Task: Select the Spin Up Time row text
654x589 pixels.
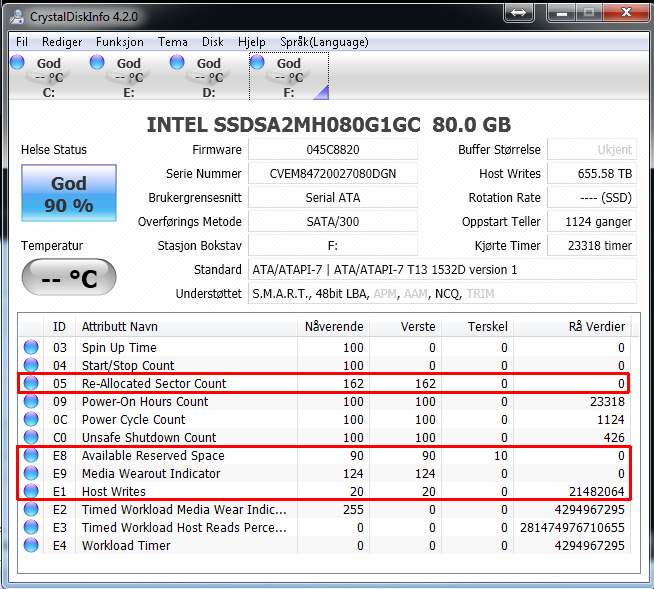Action: (x=119, y=347)
